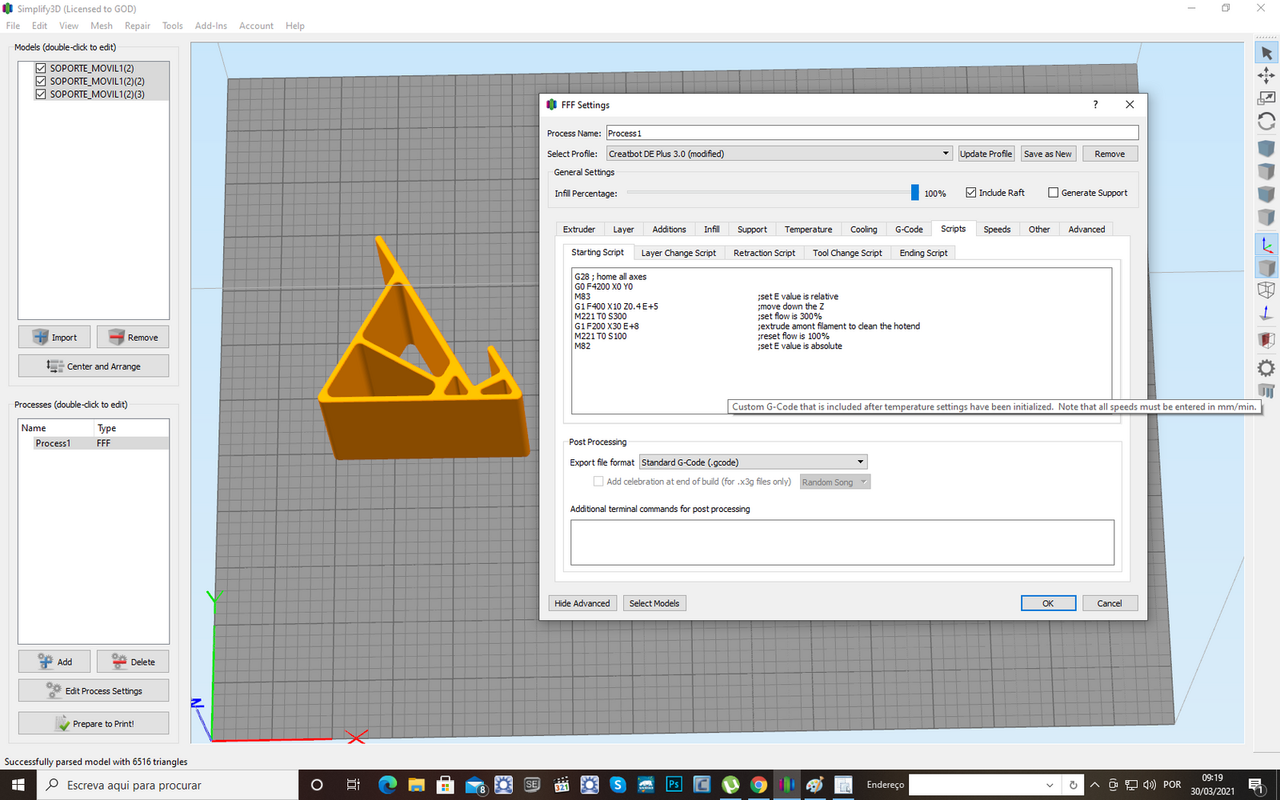This screenshot has width=1280, height=800.
Task: Open the Random Song dropdown
Action: pos(834,482)
